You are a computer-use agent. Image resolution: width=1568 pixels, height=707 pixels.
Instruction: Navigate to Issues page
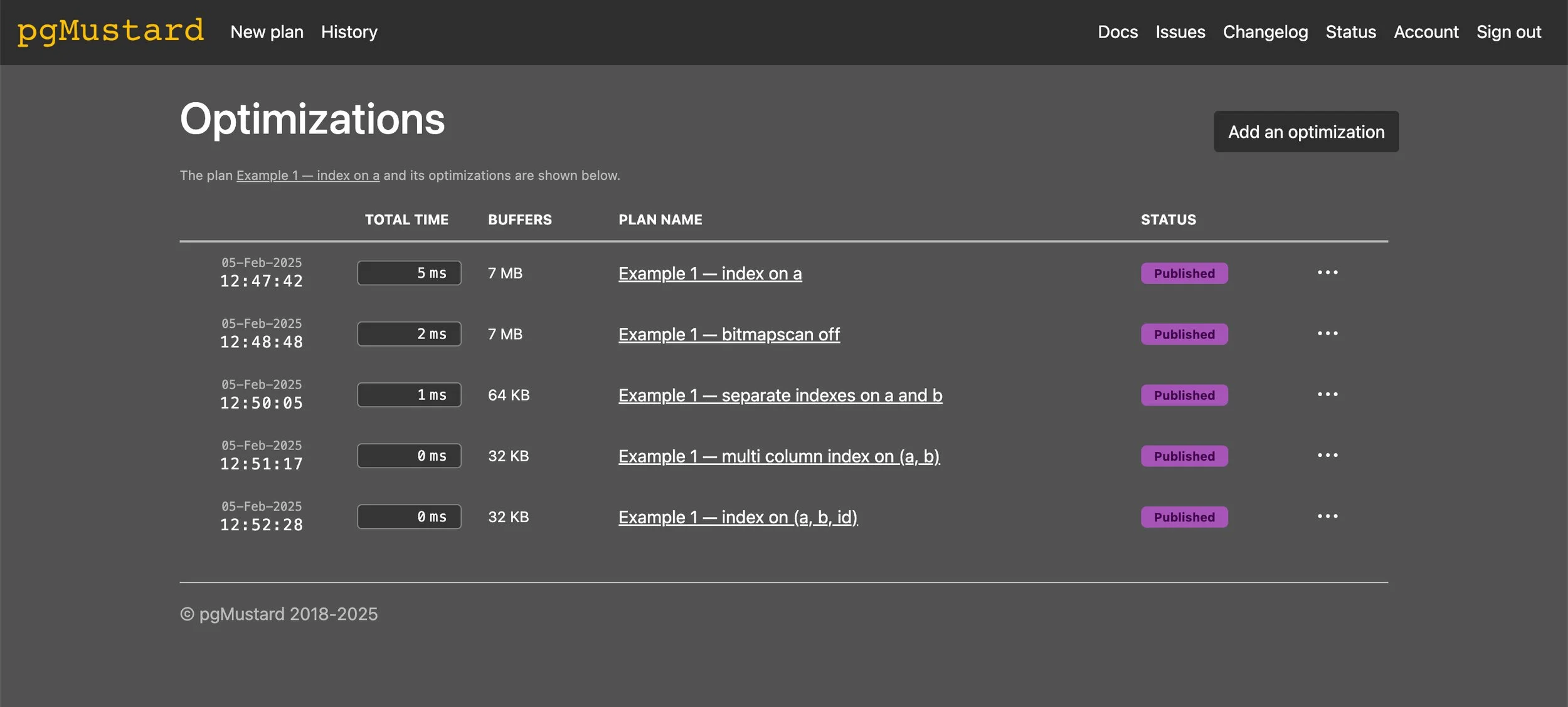point(1180,32)
